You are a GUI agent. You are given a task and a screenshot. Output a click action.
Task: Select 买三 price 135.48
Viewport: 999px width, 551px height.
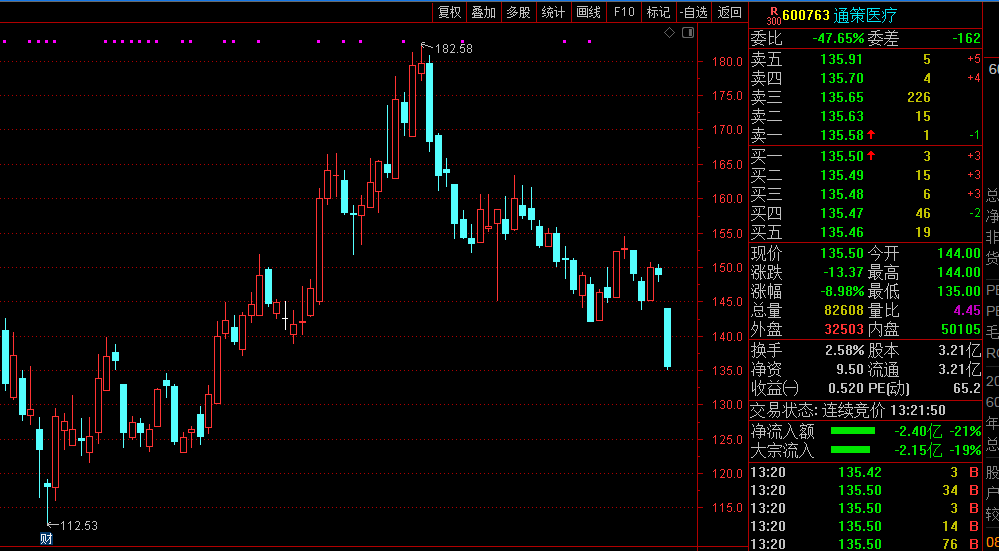[841, 194]
